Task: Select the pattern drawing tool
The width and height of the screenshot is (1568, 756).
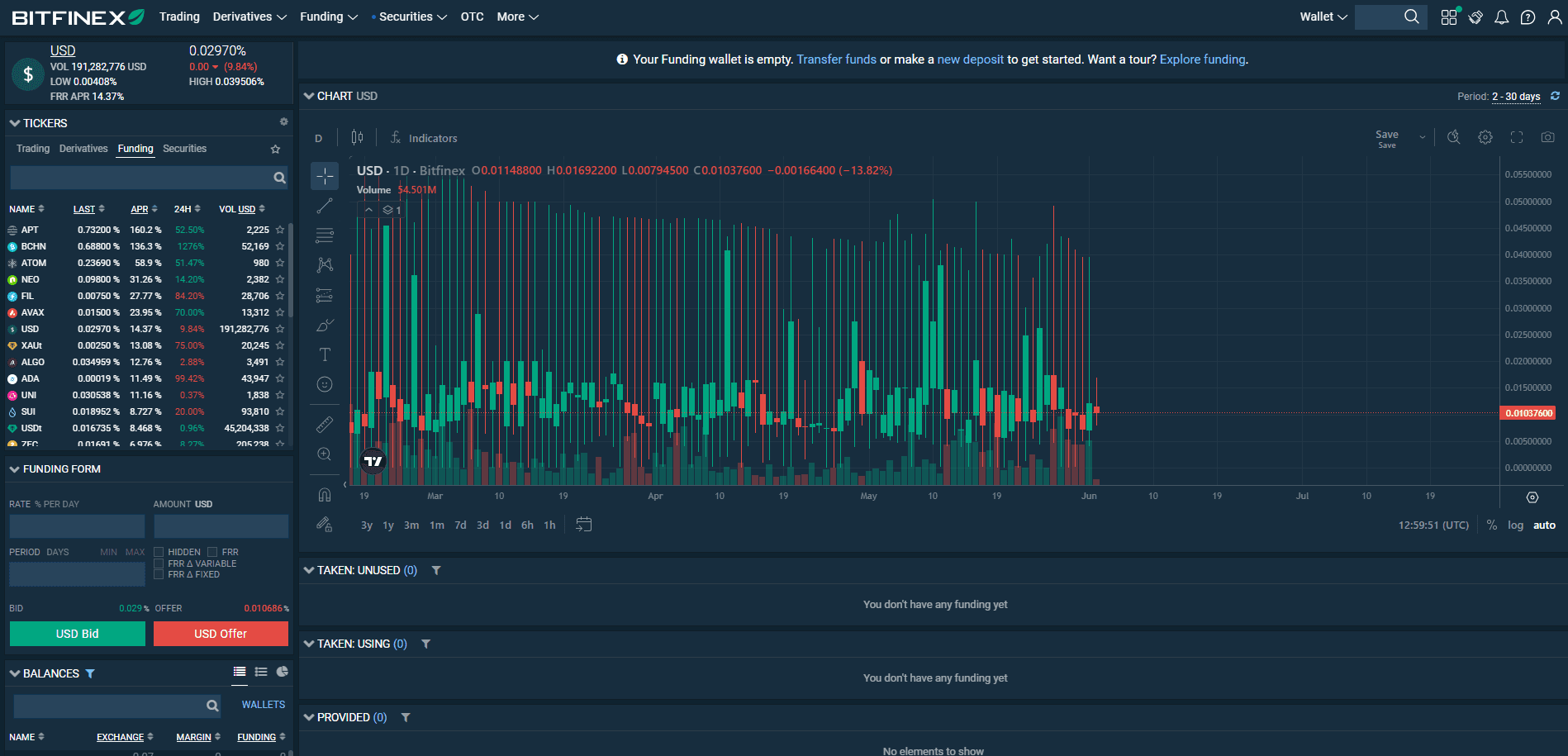Action: pyautogui.click(x=325, y=265)
